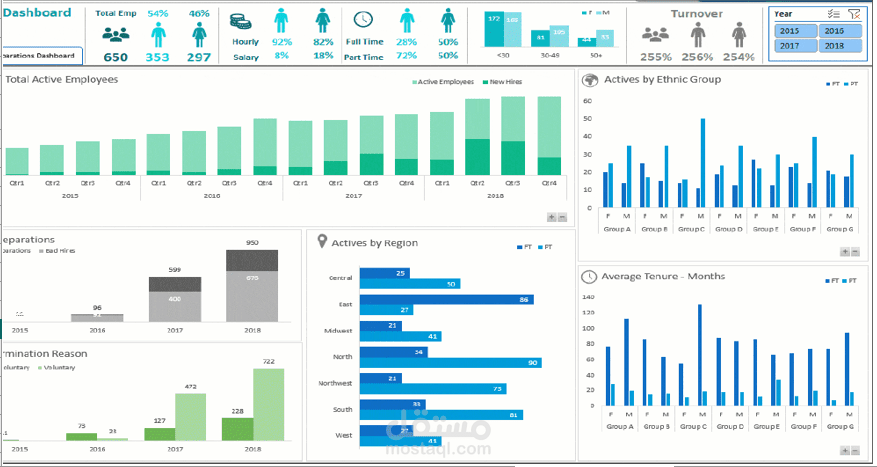The image size is (877, 467).
Task: Toggle multi-select in the Year slicer
Action: pos(833,14)
